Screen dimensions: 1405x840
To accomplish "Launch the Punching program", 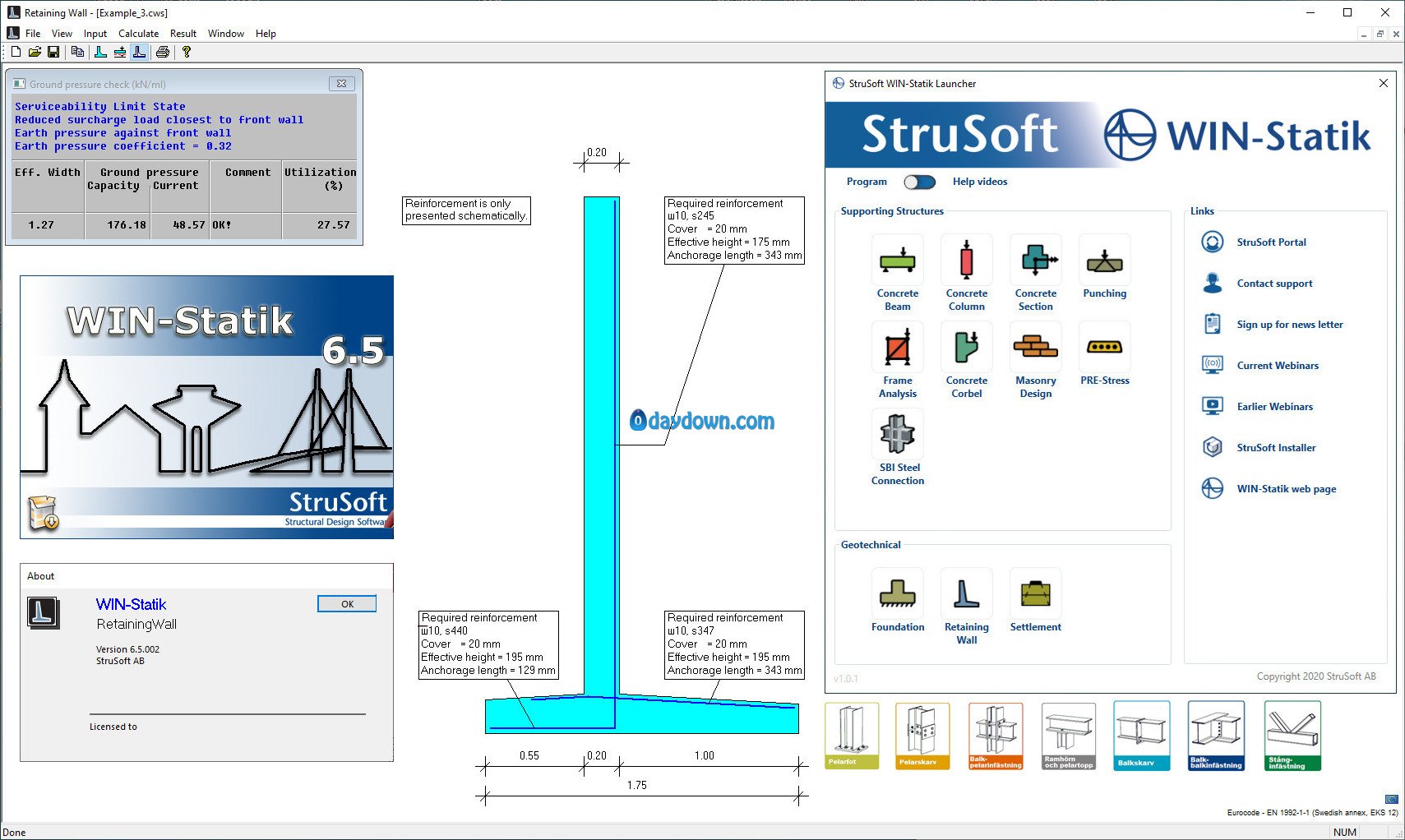I will click(1105, 268).
